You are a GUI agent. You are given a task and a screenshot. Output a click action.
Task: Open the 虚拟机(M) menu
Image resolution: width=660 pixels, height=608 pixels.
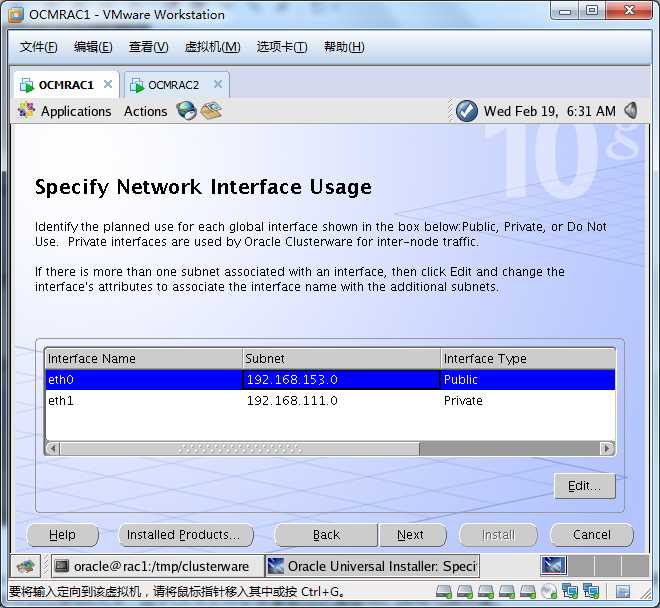213,47
